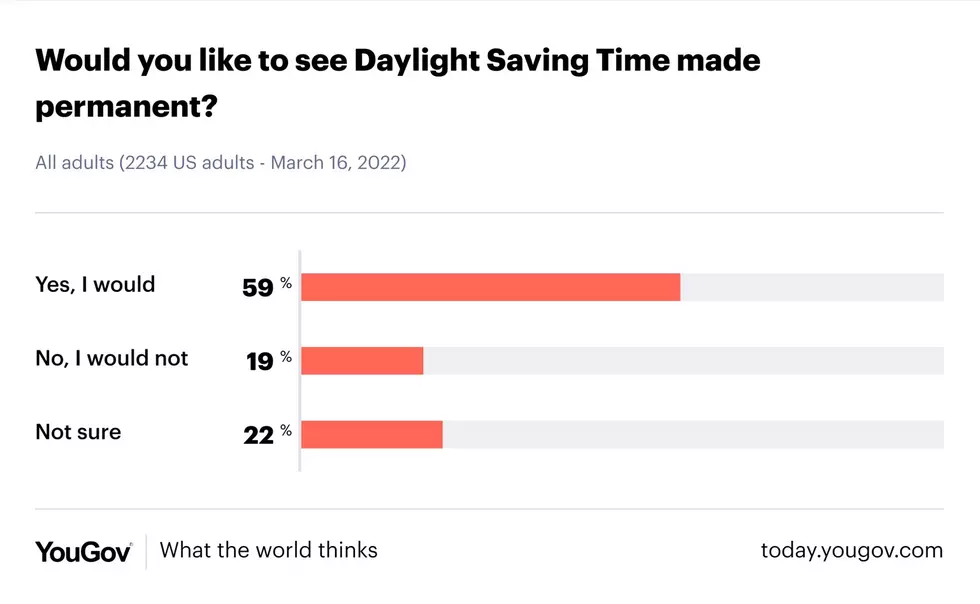The height and width of the screenshot is (604, 980).
Task: Click the percent symbol beside 59
Action: 286,283
